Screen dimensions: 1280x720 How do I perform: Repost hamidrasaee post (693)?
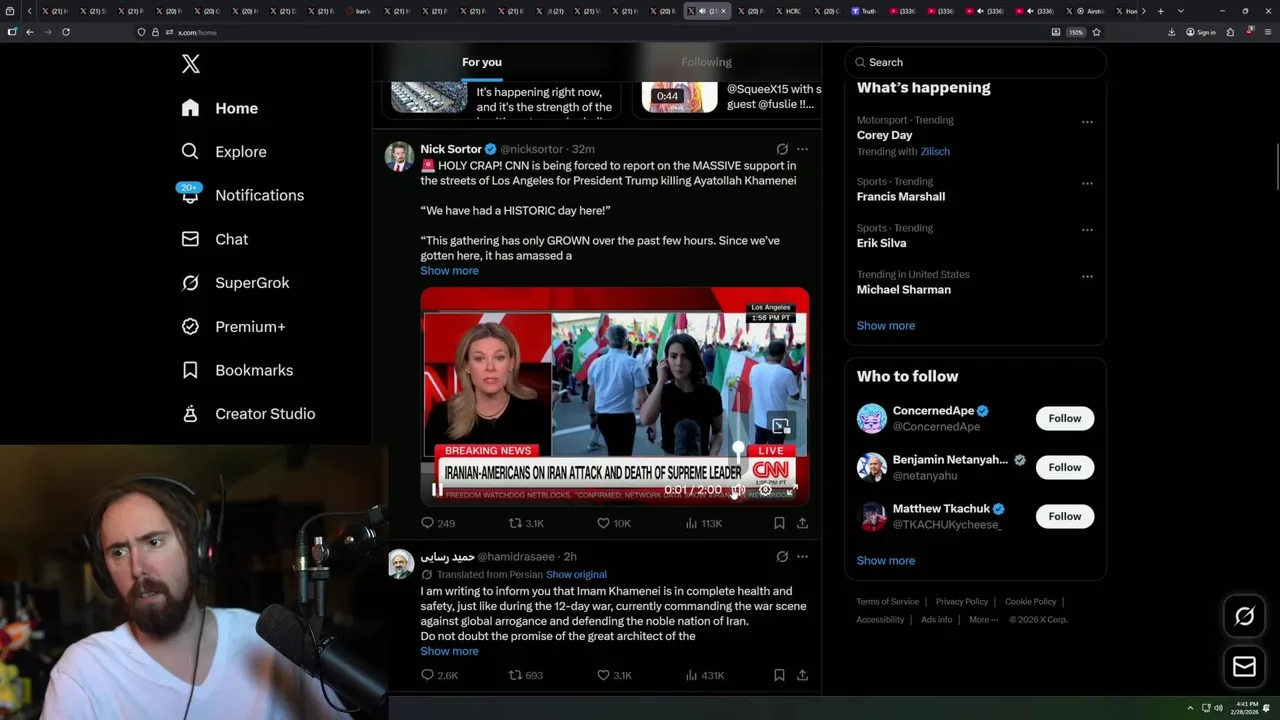click(x=526, y=675)
